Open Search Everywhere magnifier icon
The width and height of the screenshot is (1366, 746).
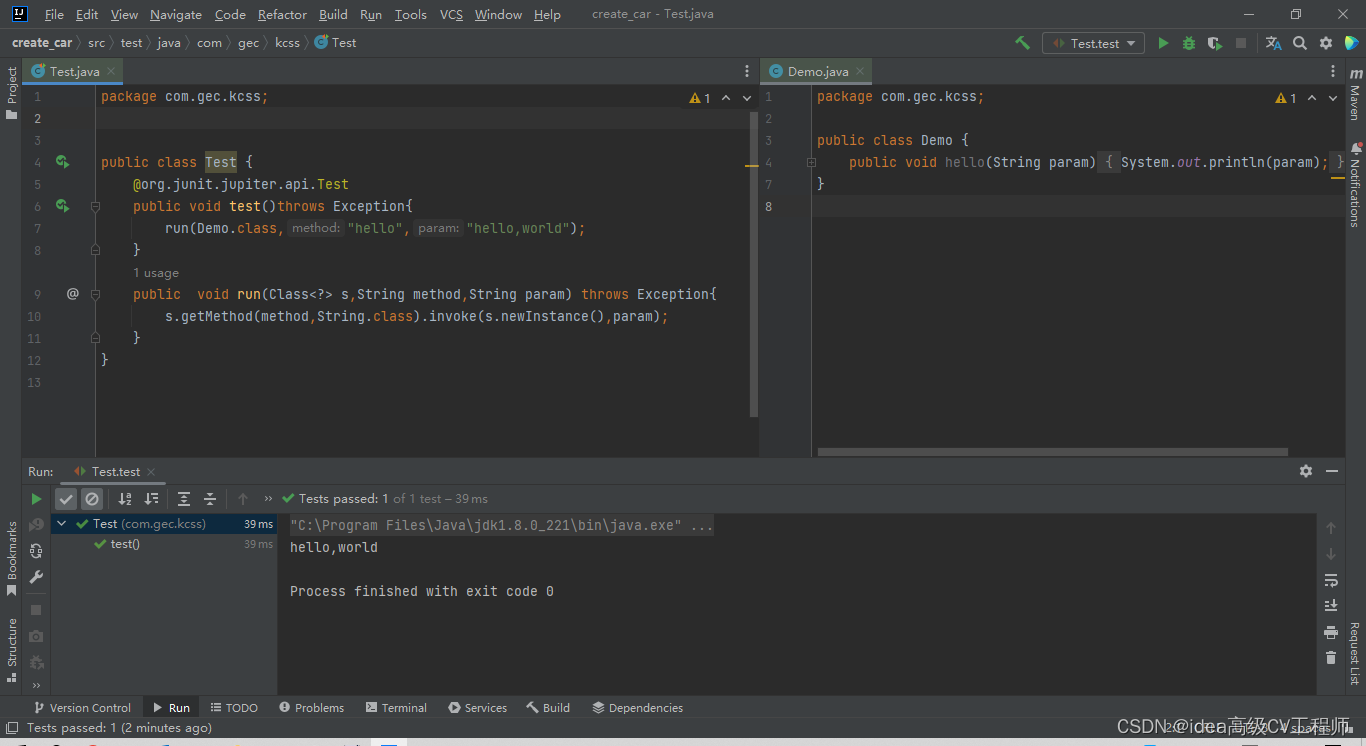click(x=1300, y=43)
